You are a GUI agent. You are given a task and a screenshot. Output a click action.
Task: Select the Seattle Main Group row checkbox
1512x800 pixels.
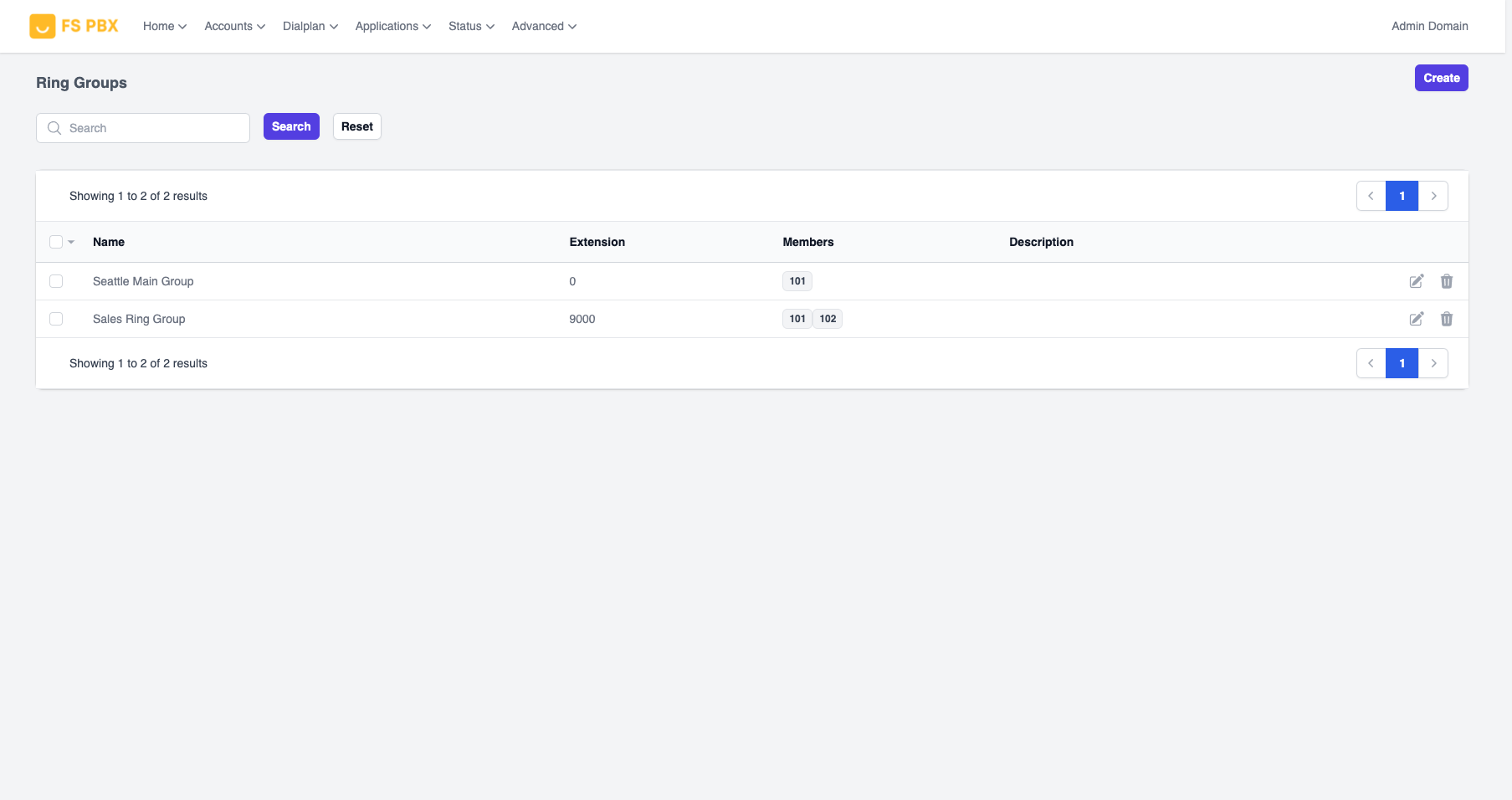[x=56, y=281]
